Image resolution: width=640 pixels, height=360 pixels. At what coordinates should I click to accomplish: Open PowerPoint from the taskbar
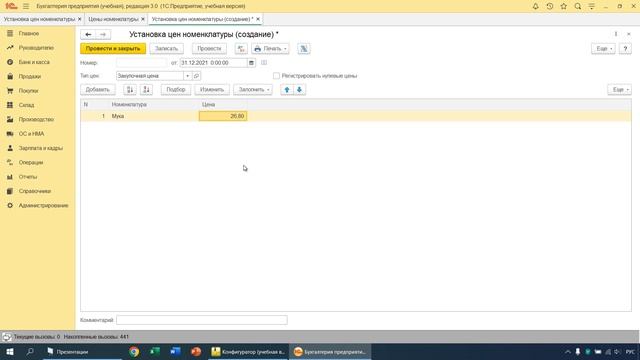click(196, 352)
